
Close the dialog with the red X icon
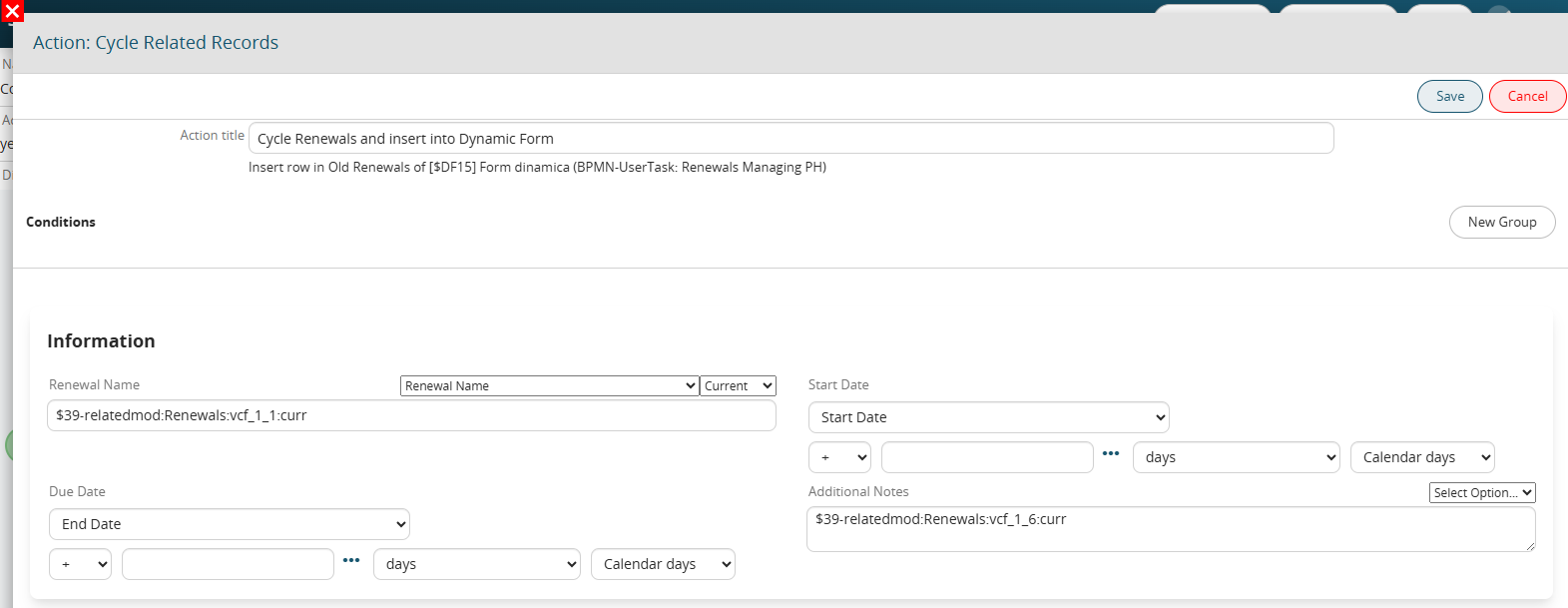click(12, 11)
